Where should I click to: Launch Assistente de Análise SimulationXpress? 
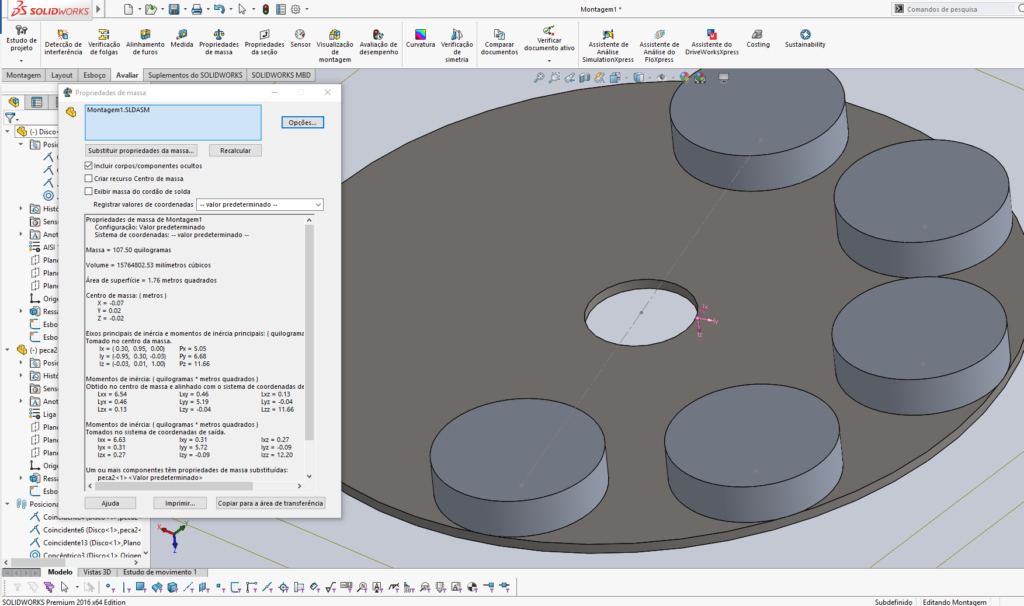607,45
